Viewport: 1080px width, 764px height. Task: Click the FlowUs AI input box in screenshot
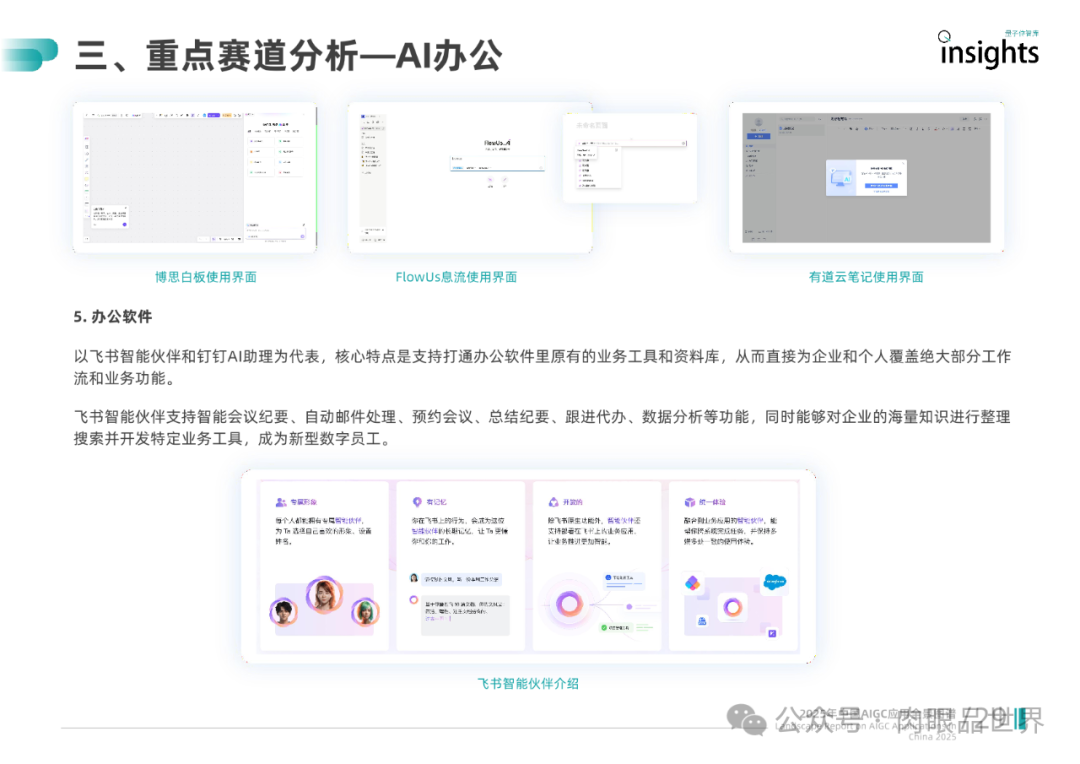497,164
